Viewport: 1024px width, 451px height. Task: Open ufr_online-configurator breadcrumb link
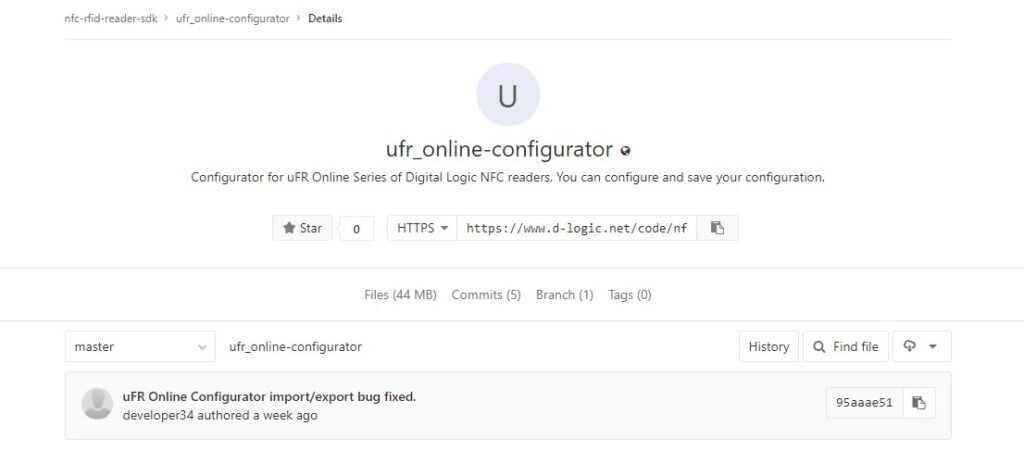(232, 18)
